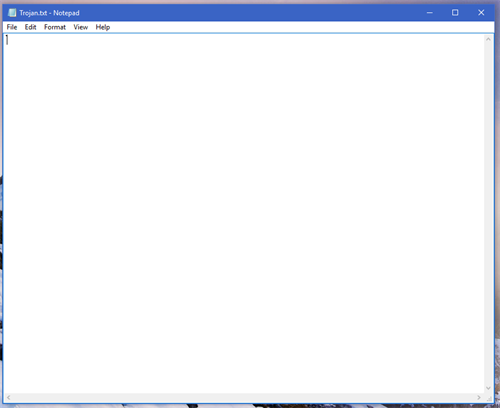The height and width of the screenshot is (408, 500).
Task: Click the resize grip in window corner
Action: point(489,398)
